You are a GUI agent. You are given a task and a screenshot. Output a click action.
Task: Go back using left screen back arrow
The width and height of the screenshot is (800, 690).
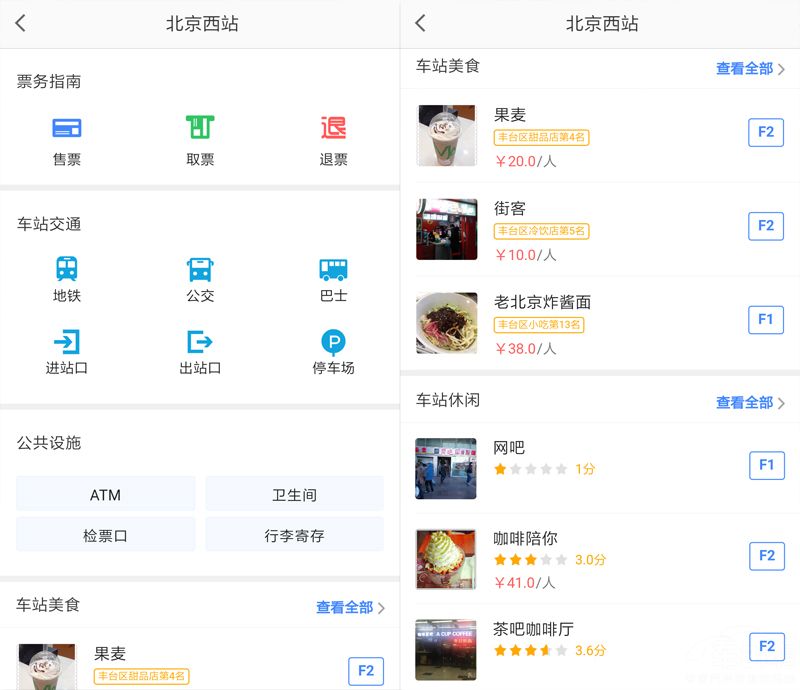21,24
